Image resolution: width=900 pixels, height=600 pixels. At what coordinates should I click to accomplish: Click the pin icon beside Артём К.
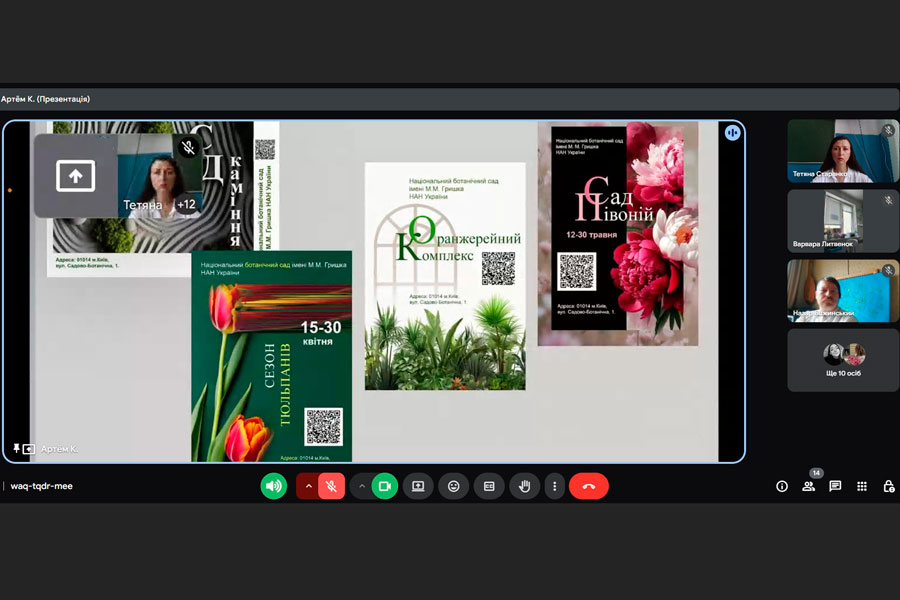pyautogui.click(x=16, y=448)
